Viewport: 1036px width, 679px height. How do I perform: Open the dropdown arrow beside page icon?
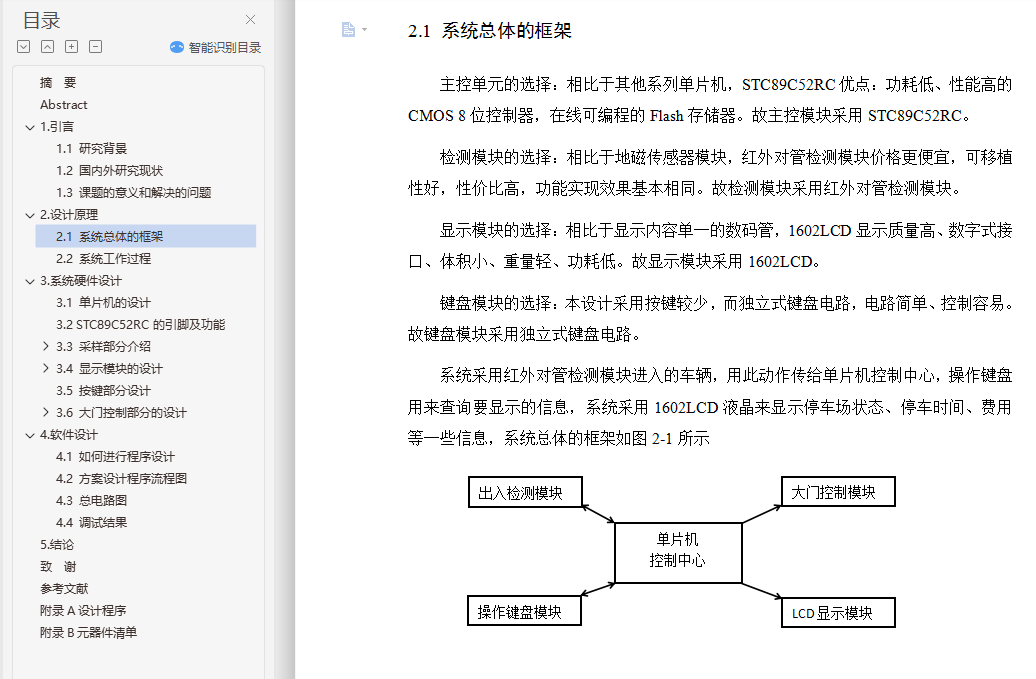tap(364, 30)
